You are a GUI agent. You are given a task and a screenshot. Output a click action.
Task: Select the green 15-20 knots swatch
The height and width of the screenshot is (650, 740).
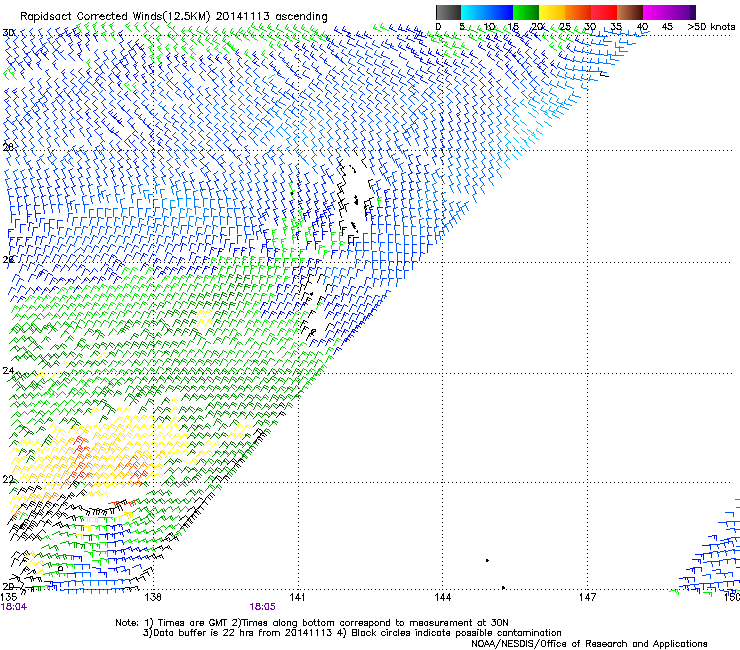[x=526, y=12]
